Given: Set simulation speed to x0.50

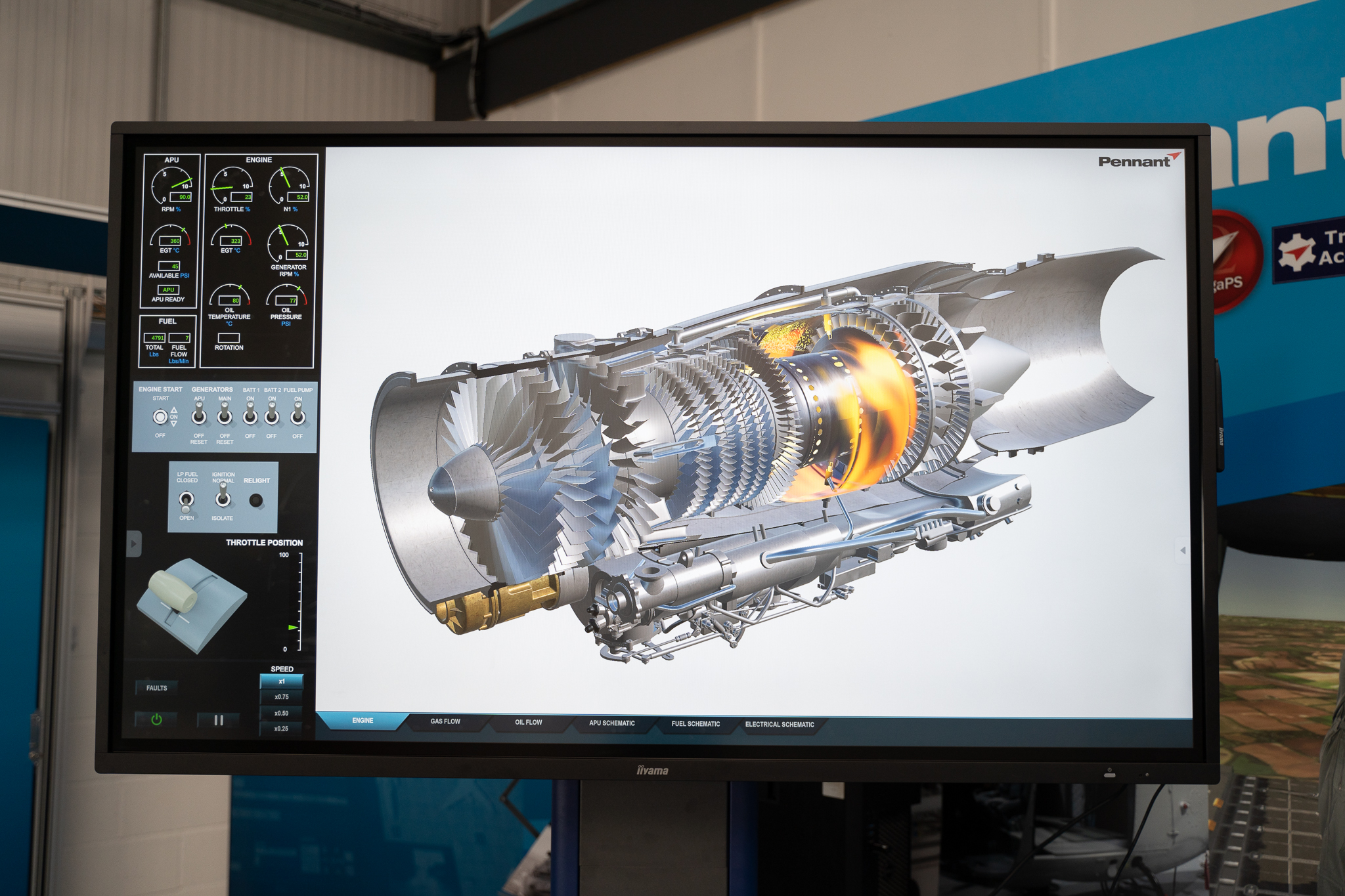Looking at the screenshot, I should point(281,713).
